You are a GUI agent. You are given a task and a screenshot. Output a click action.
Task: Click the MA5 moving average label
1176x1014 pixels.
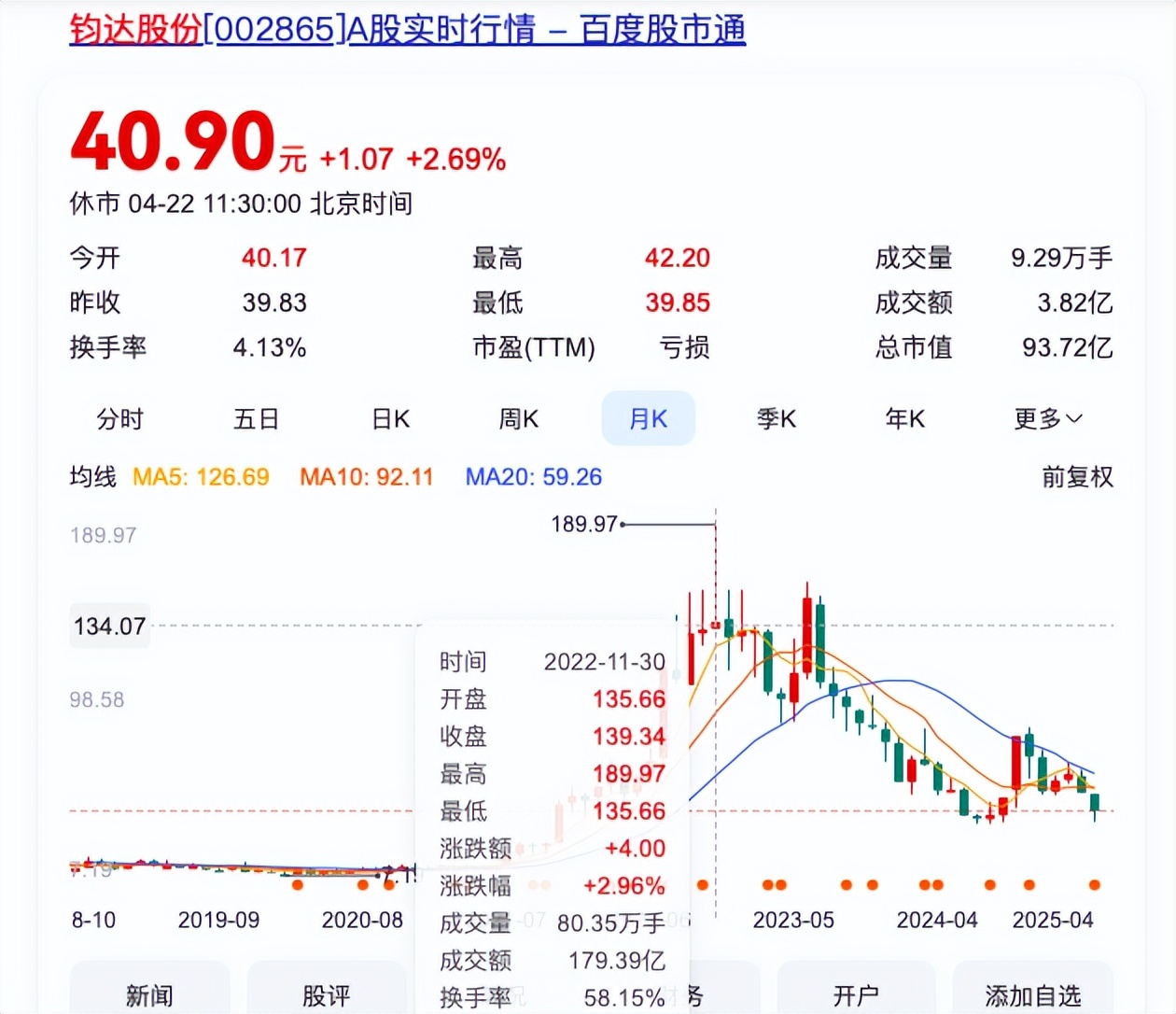tap(201, 477)
